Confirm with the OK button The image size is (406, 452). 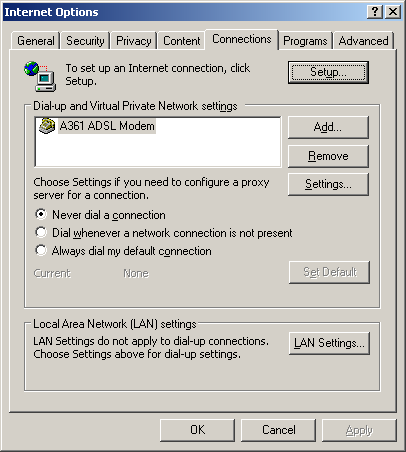[x=197, y=430]
